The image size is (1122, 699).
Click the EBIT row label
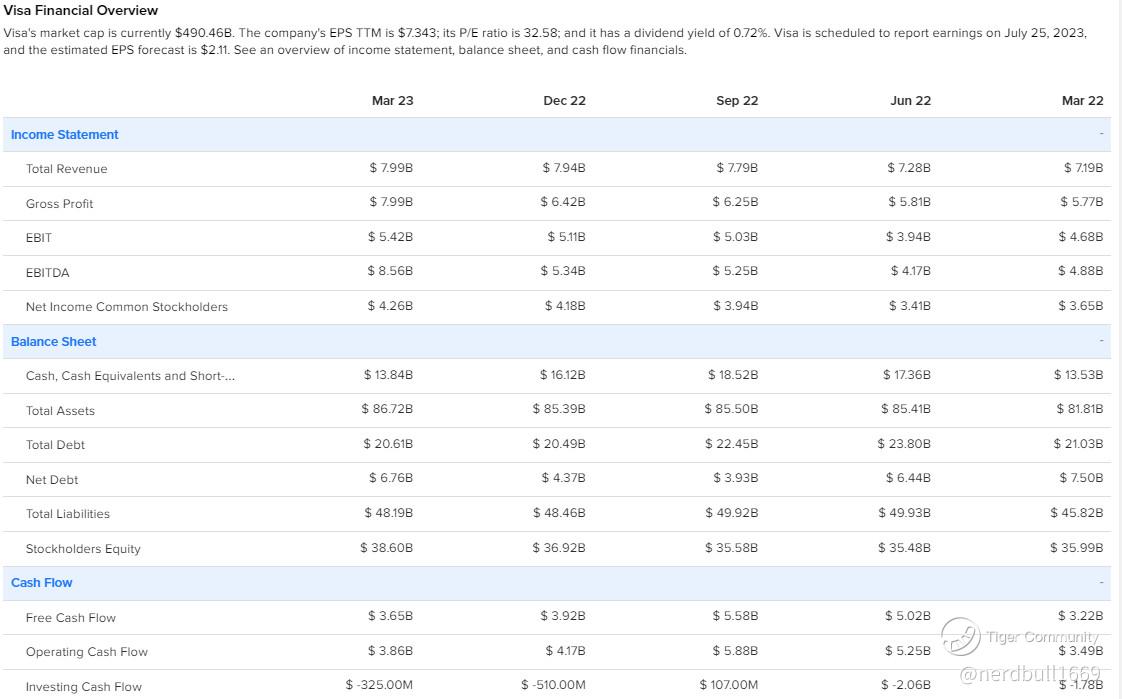click(39, 238)
